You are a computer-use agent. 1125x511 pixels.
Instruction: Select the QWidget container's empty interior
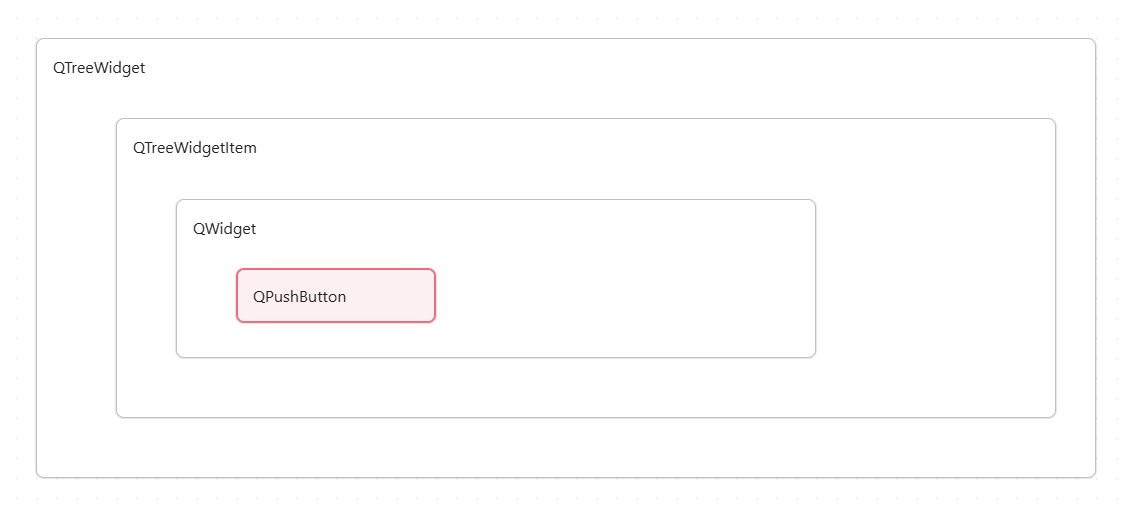(620, 250)
